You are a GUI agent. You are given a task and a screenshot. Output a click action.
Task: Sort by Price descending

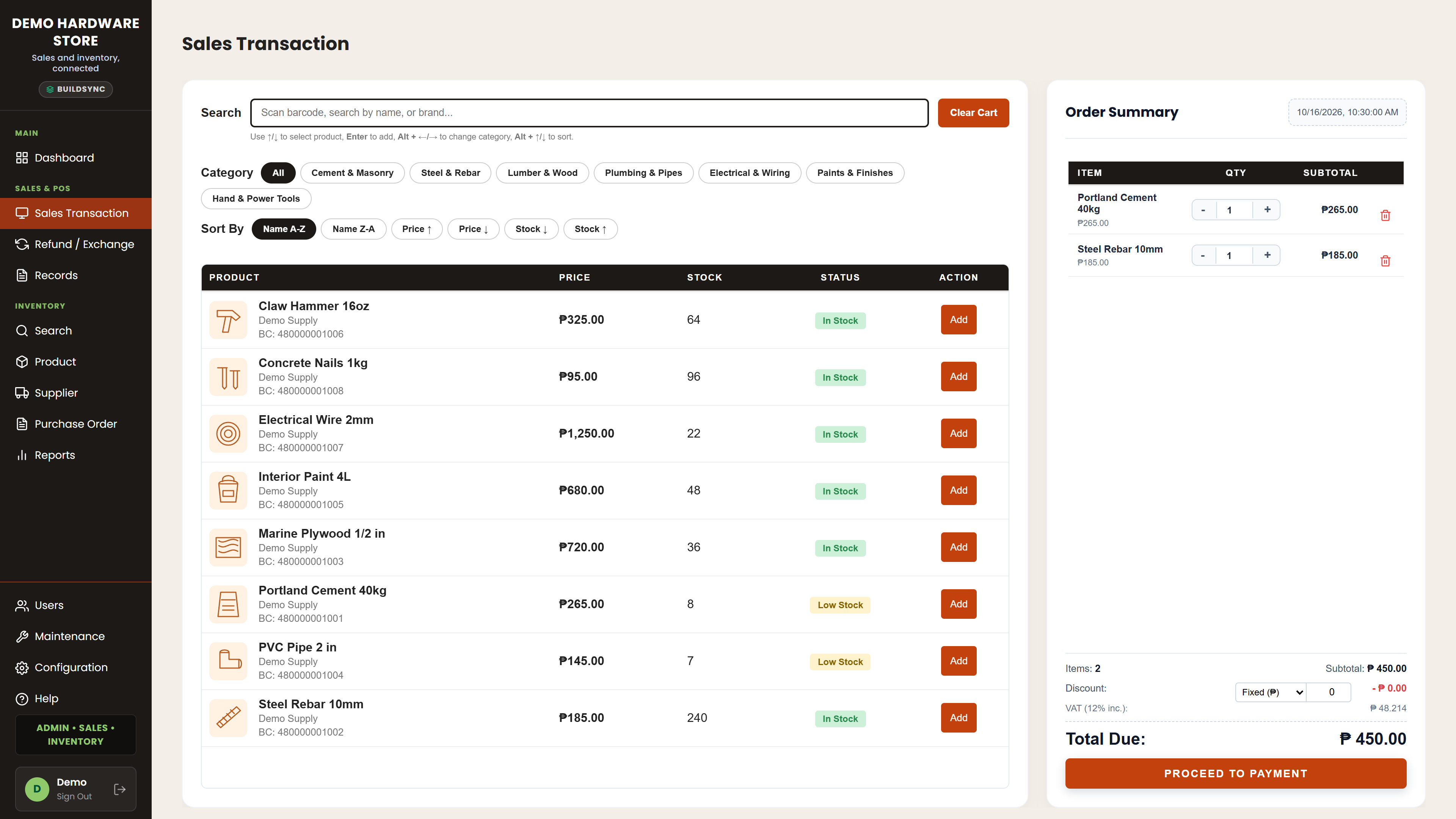(473, 229)
